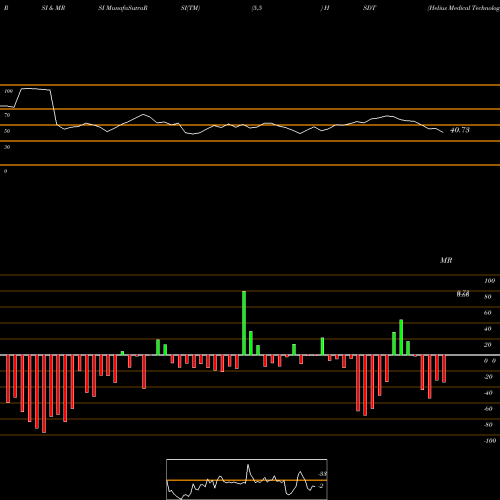Image resolution: width=500 pixels, height=500 pixels.
Task: Click the tallest green MR histogram bar
Action: pyautogui.click(x=244, y=323)
